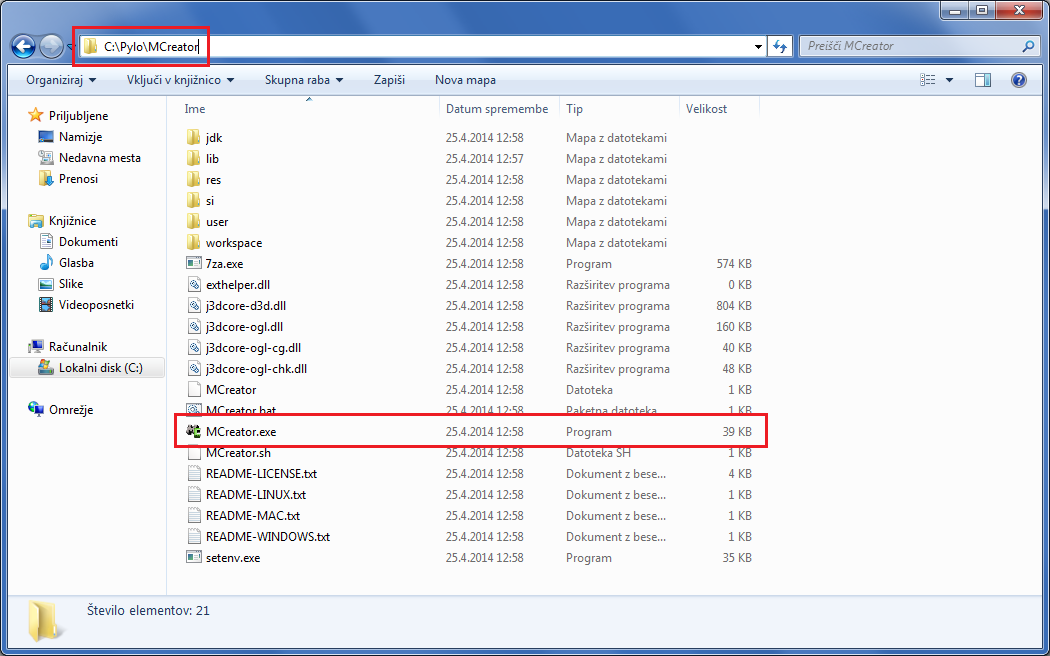Image resolution: width=1050 pixels, height=656 pixels.
Task: Click the large folder thumbnail in details pane
Action: tap(46, 620)
